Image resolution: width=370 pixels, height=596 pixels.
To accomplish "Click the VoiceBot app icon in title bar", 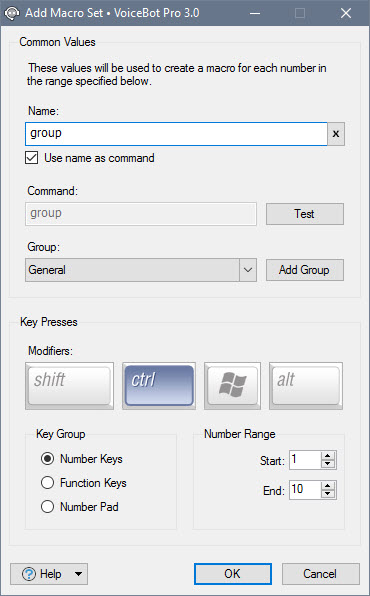I will click(x=12, y=13).
